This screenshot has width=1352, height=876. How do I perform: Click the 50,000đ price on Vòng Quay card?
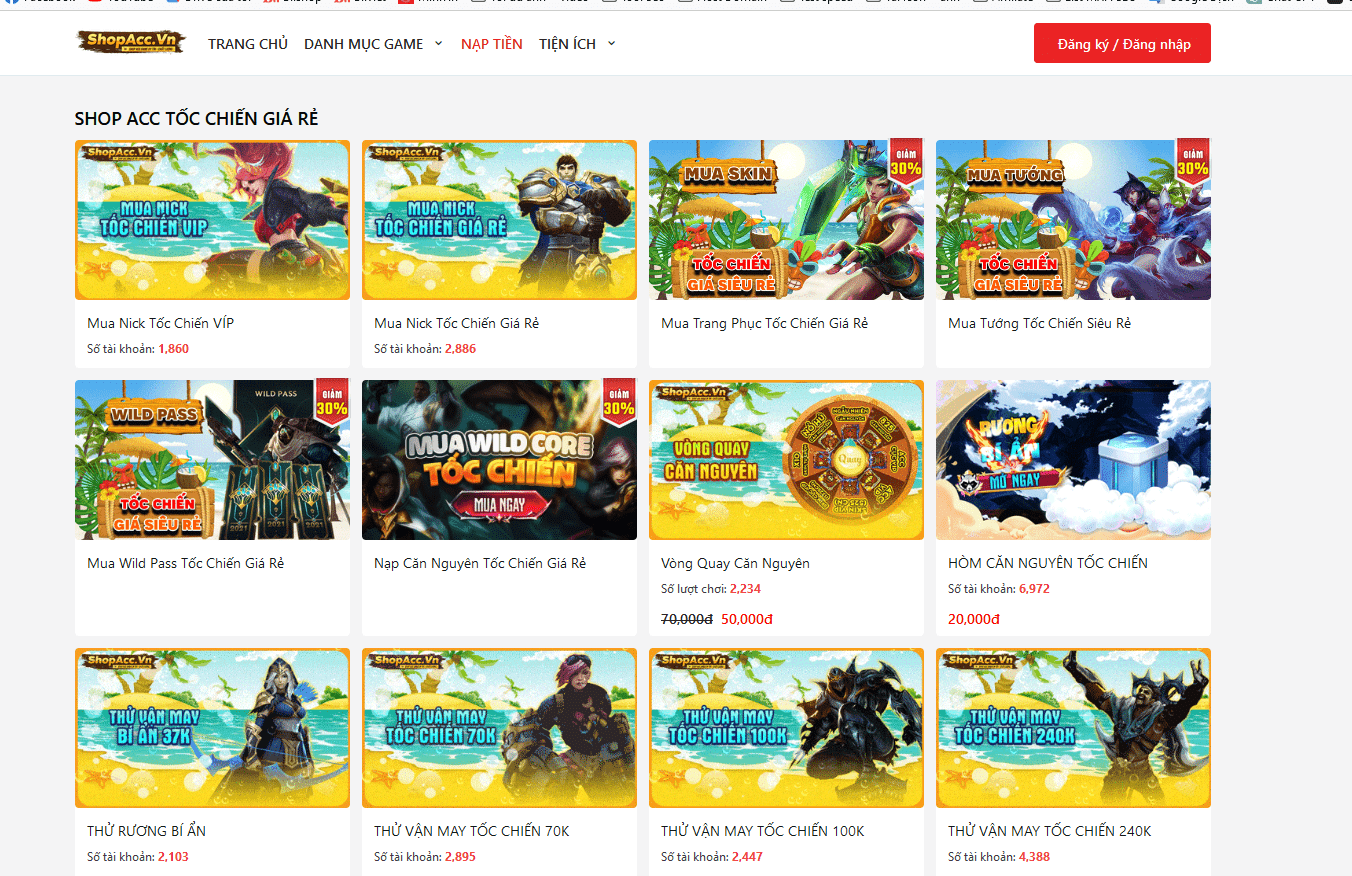point(747,619)
